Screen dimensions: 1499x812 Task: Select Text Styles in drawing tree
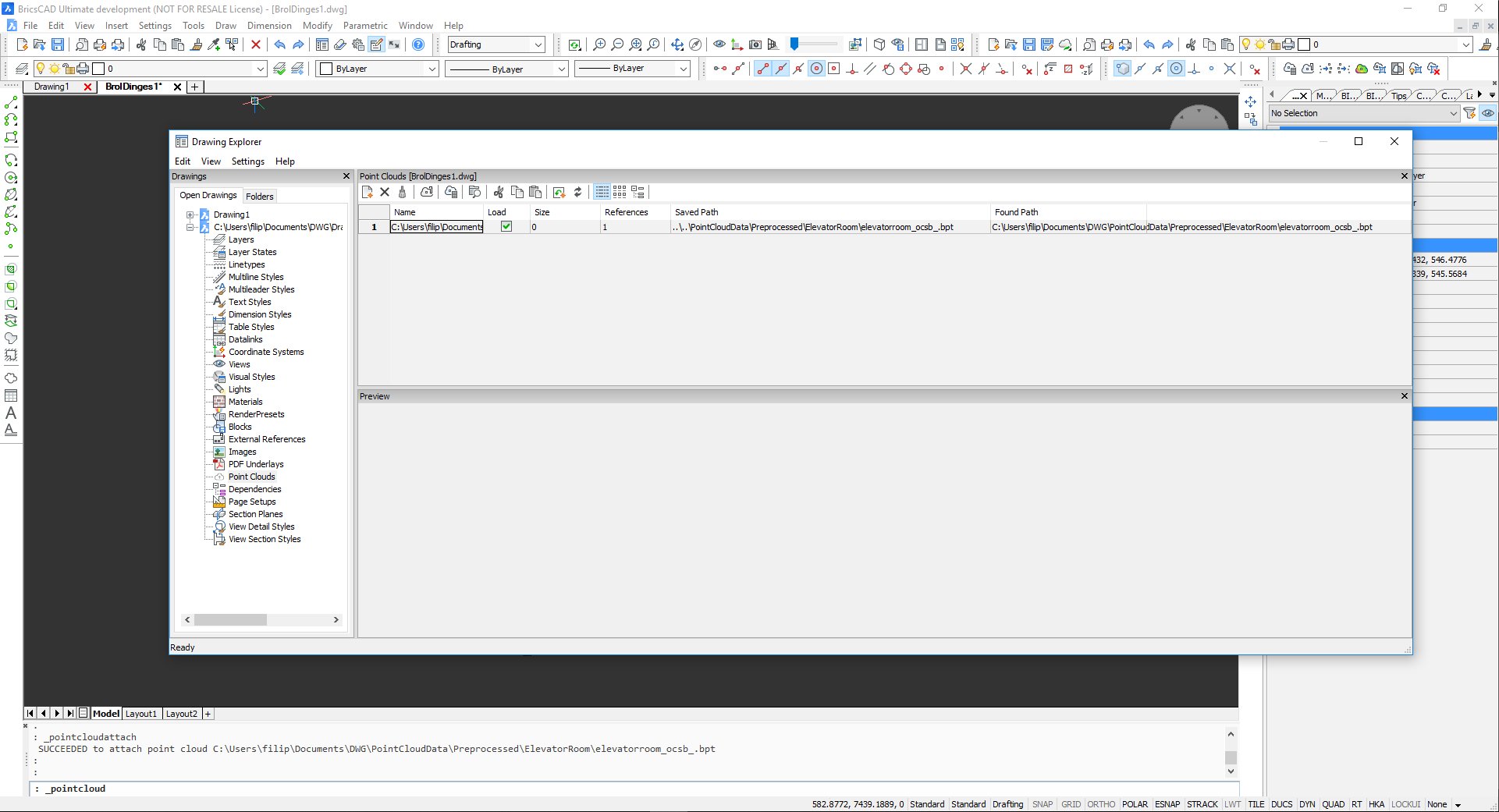[x=250, y=302]
